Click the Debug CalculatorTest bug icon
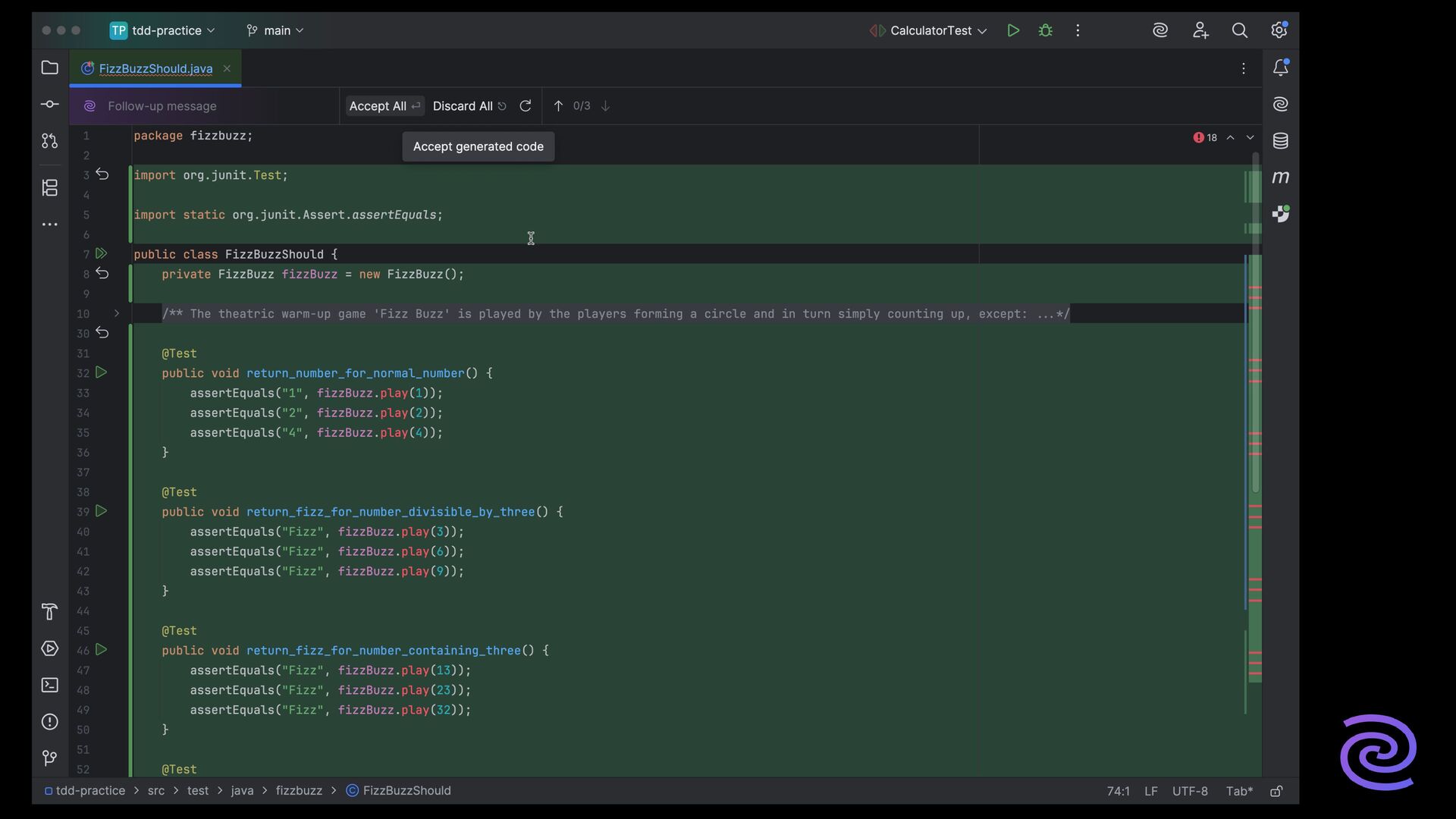Image resolution: width=1456 pixels, height=819 pixels. coord(1046,31)
